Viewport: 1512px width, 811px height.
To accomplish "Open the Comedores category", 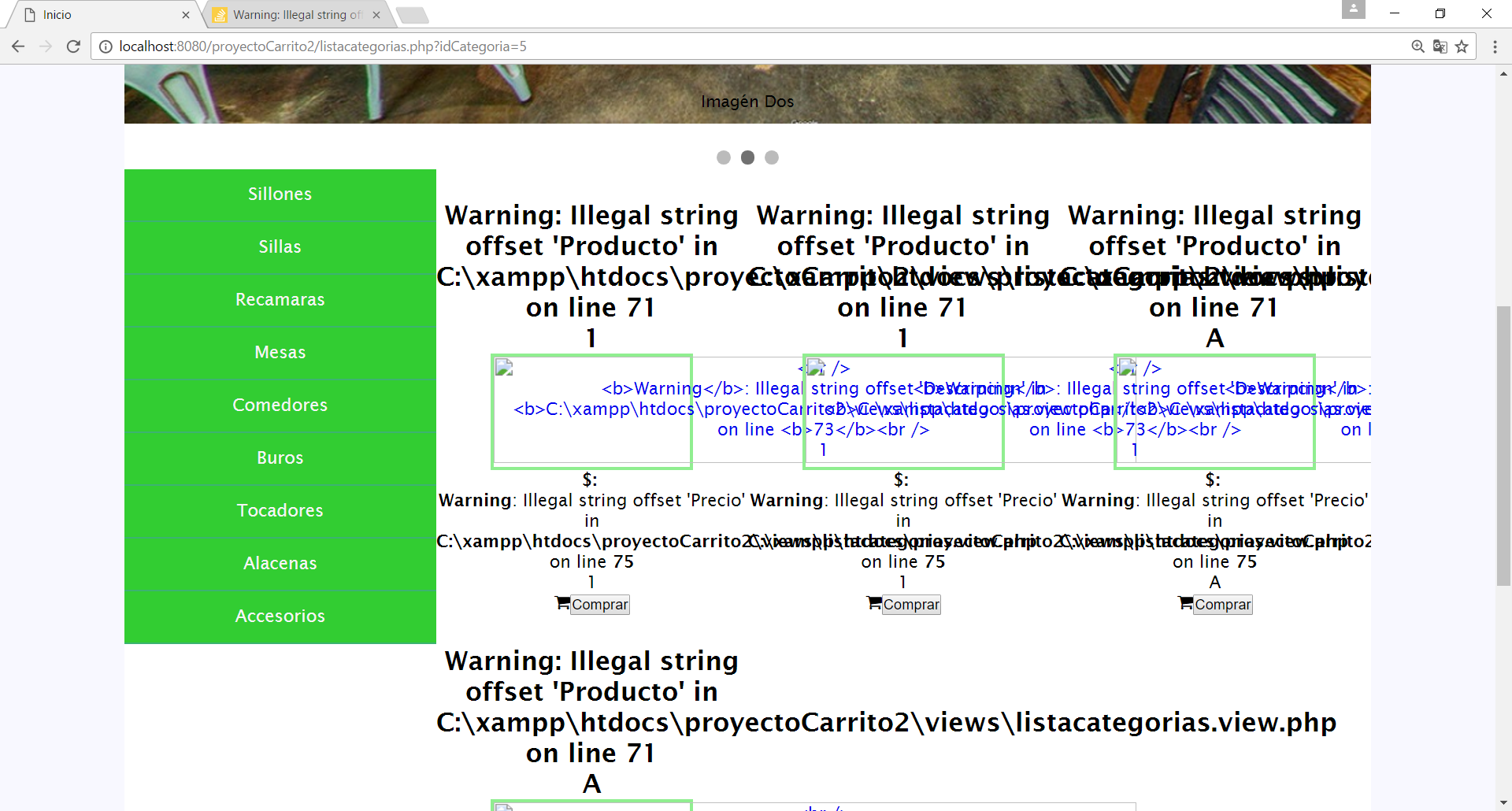I will point(280,405).
